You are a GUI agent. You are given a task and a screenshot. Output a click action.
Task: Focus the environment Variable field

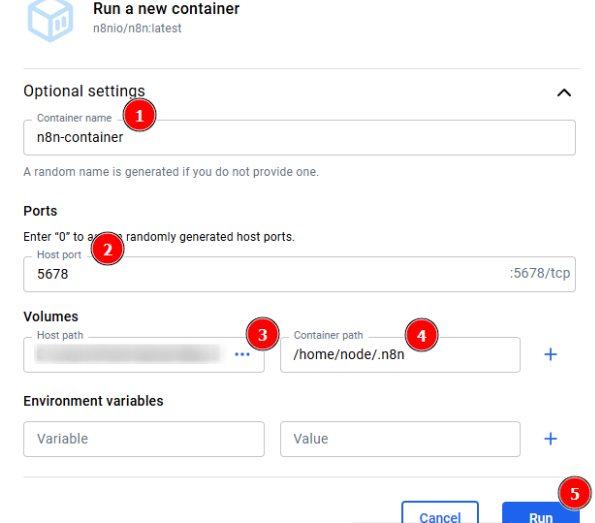click(144, 439)
